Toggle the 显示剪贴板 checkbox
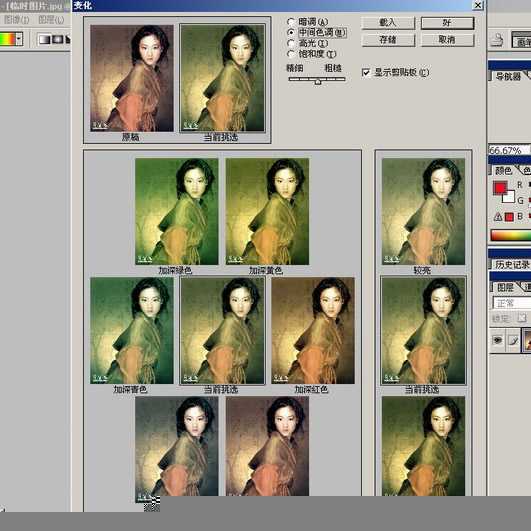Viewport: 531px width, 531px height. pyautogui.click(x=366, y=72)
